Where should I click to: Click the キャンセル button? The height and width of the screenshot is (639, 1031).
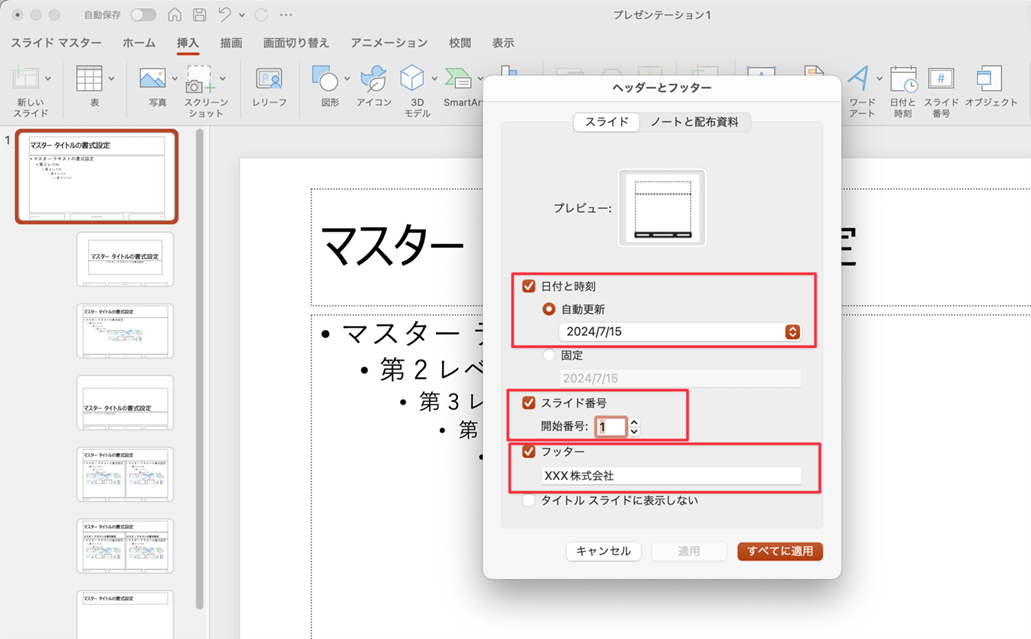(x=604, y=551)
